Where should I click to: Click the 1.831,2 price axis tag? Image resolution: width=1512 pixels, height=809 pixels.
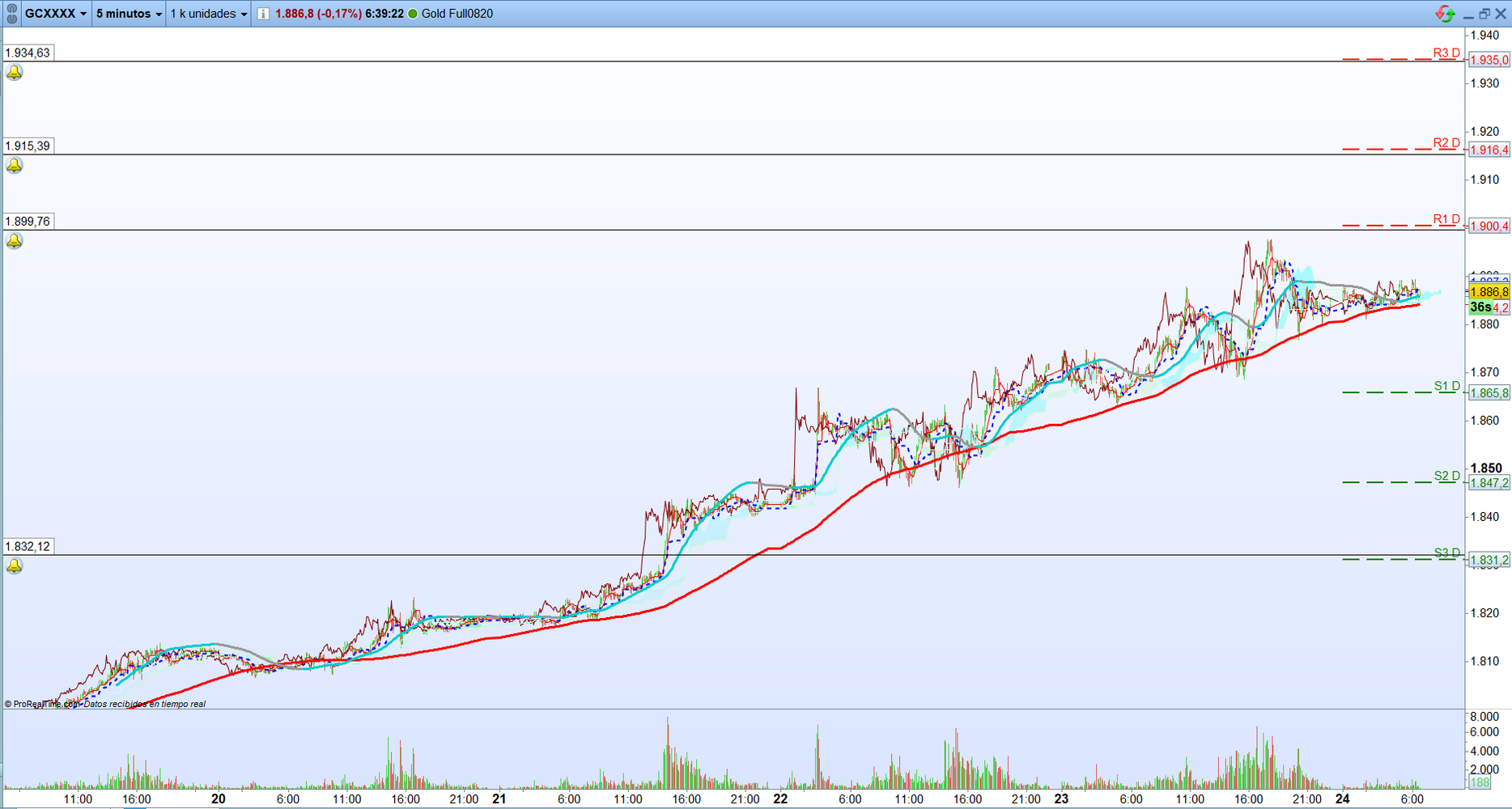(x=1489, y=560)
